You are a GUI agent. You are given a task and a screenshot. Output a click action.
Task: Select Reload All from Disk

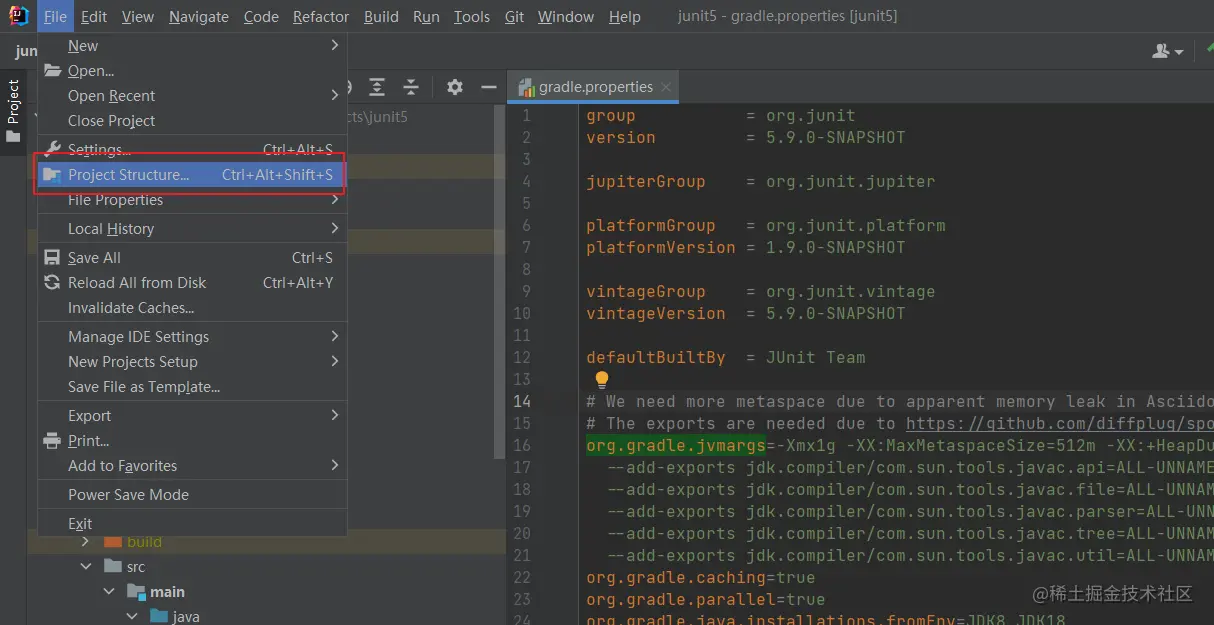pyautogui.click(x=192, y=283)
